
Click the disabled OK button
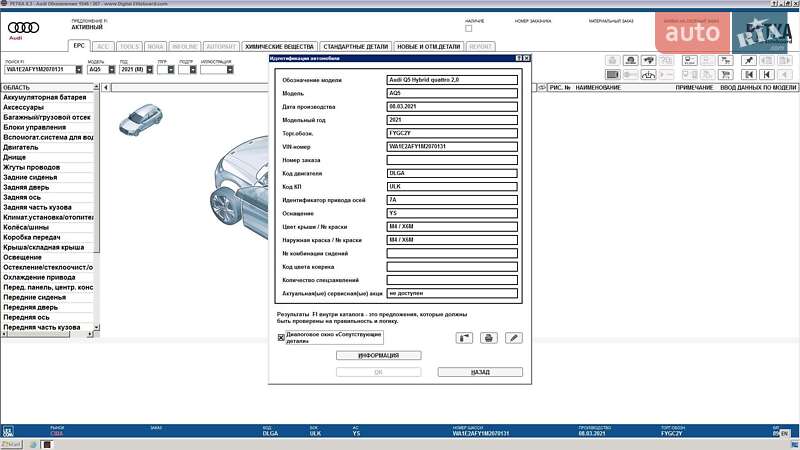click(x=379, y=372)
